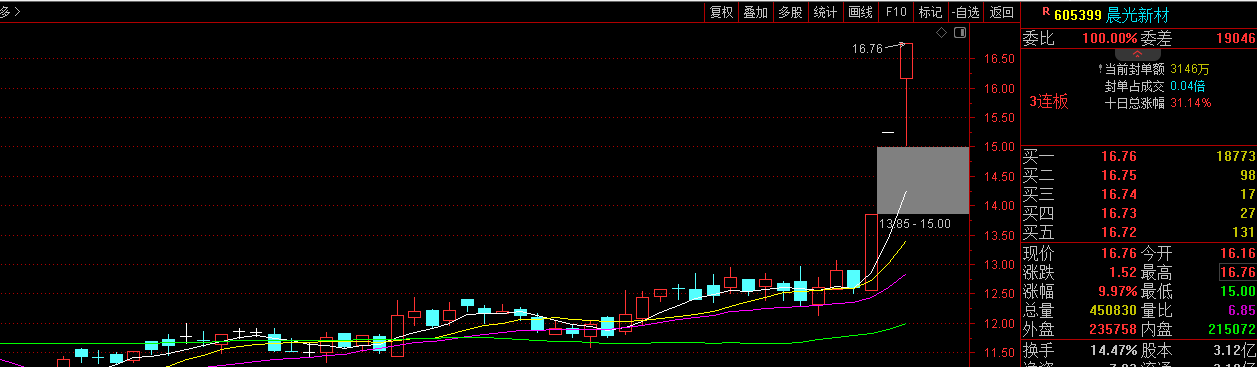Collapse the order info panel with the chevron
This screenshot has height=367, width=1257.
[1138, 54]
